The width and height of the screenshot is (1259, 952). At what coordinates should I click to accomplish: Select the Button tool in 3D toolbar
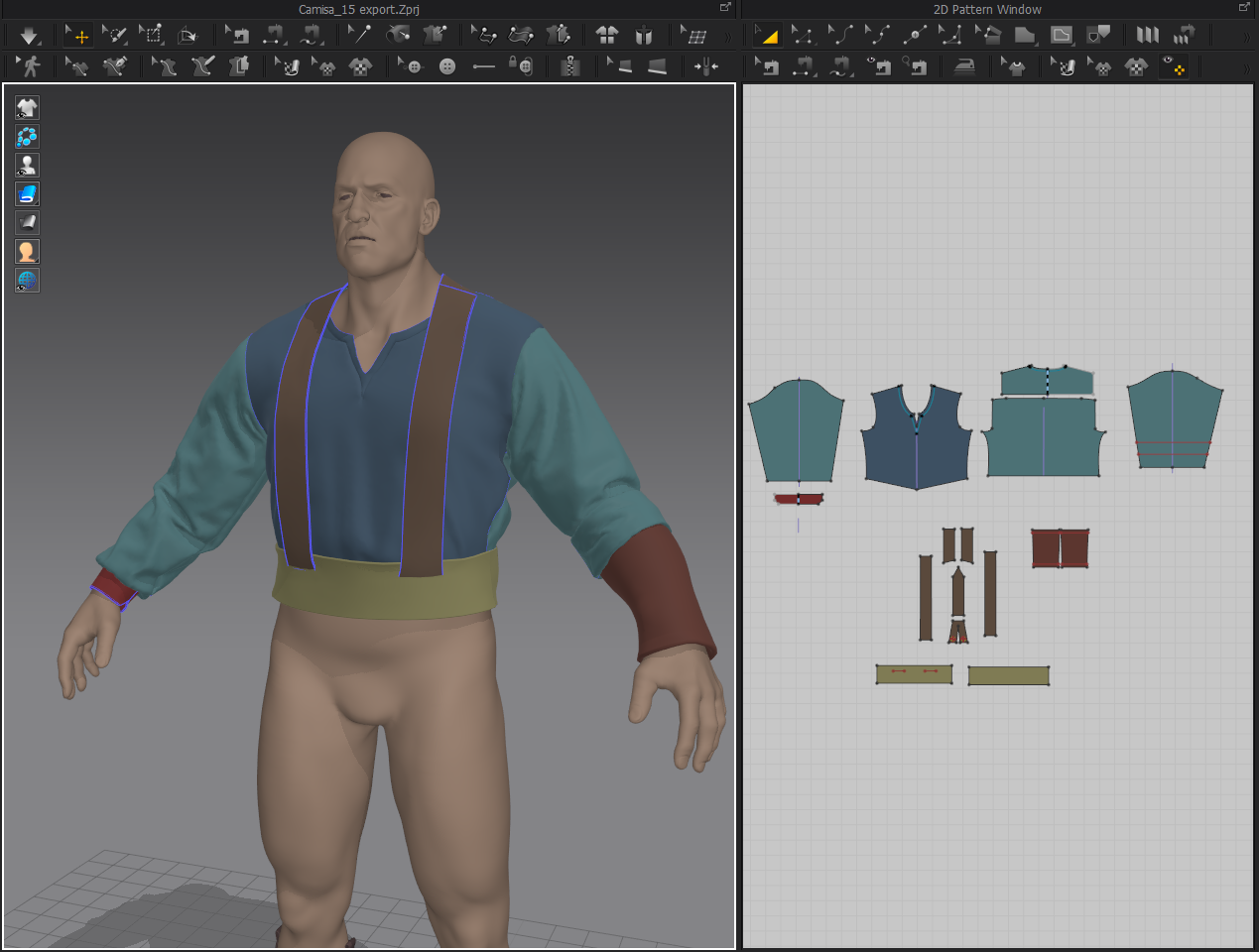click(x=447, y=66)
